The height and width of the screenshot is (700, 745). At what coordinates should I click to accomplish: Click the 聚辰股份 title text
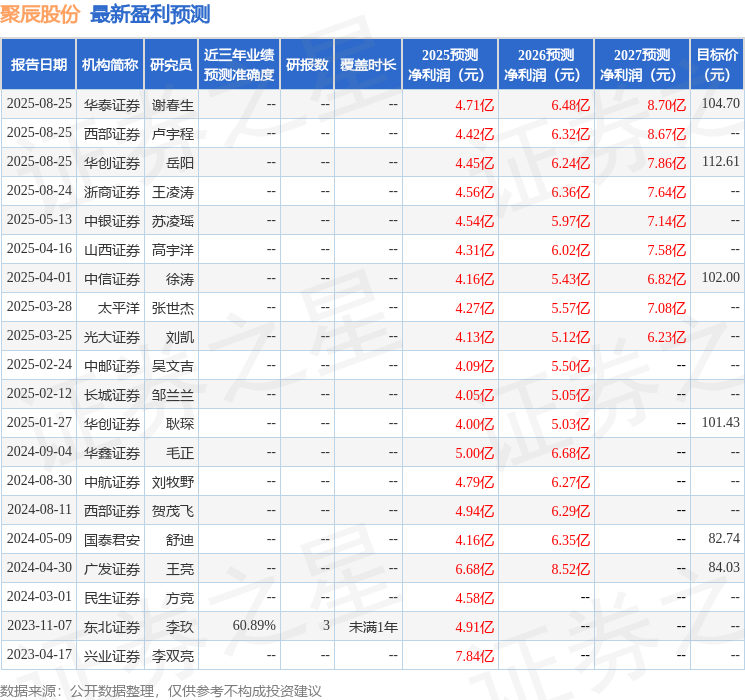(40, 14)
